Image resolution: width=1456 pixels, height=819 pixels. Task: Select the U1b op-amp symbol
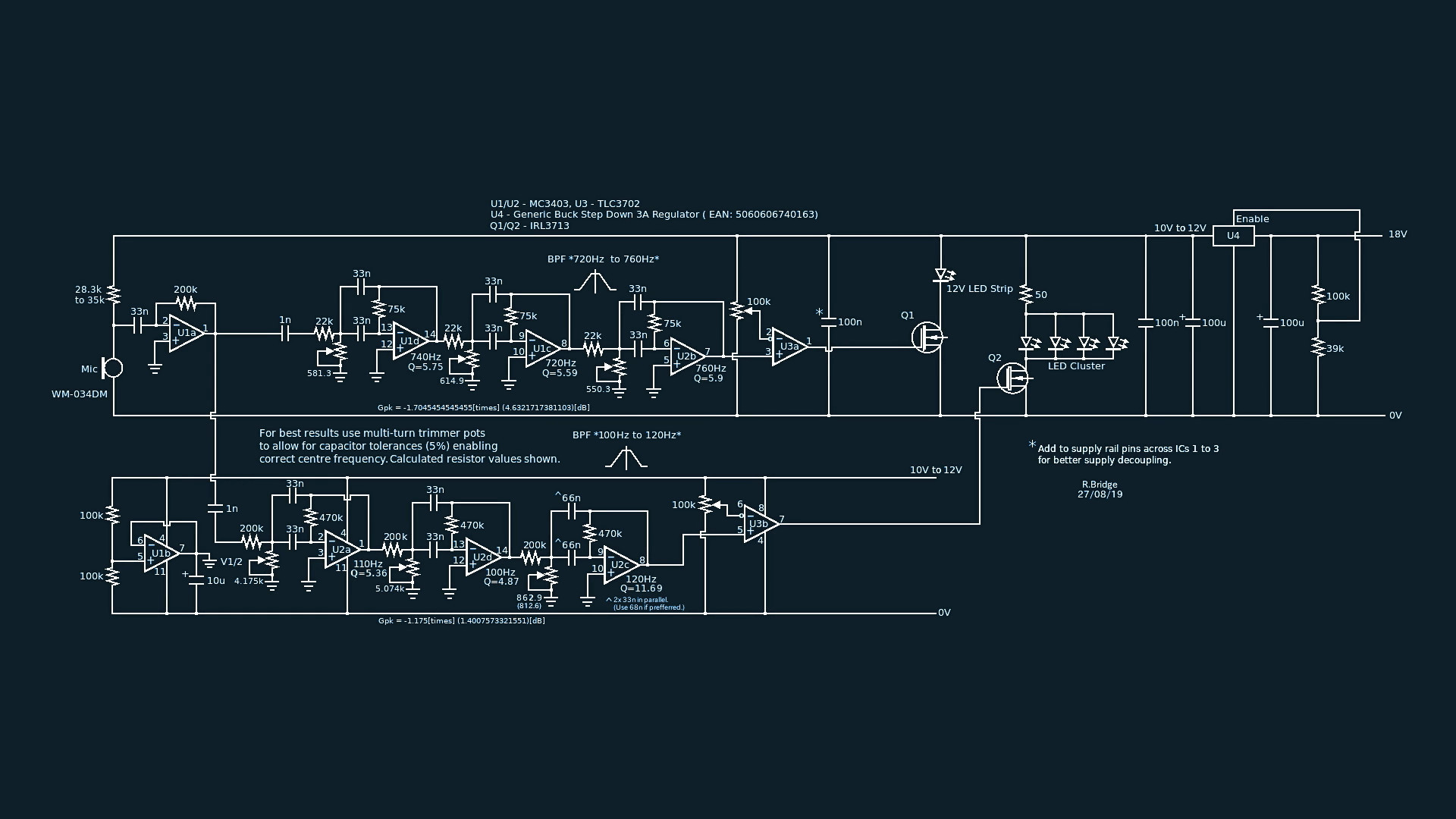point(162,554)
